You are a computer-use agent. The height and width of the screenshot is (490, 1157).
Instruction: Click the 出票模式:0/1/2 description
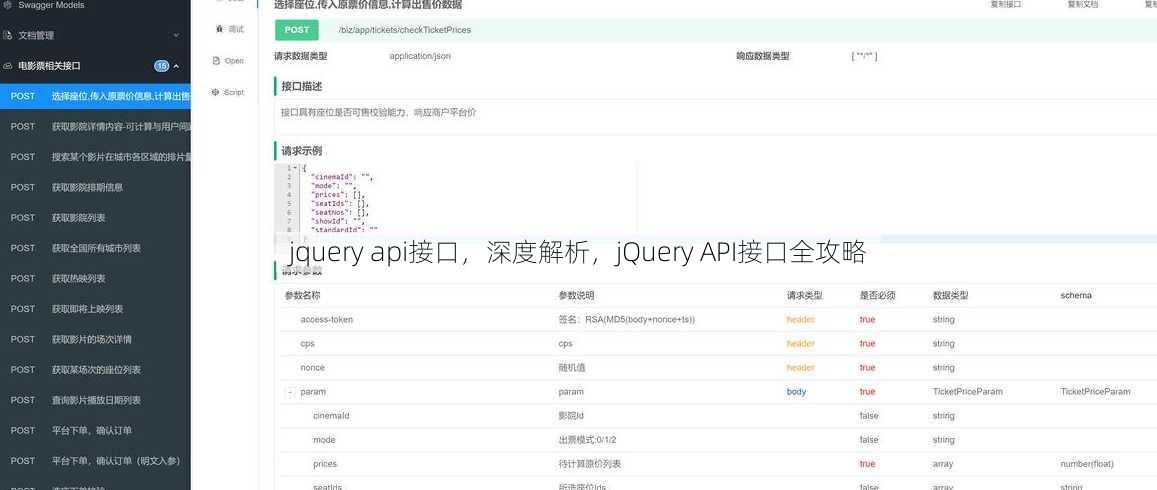[x=587, y=440]
